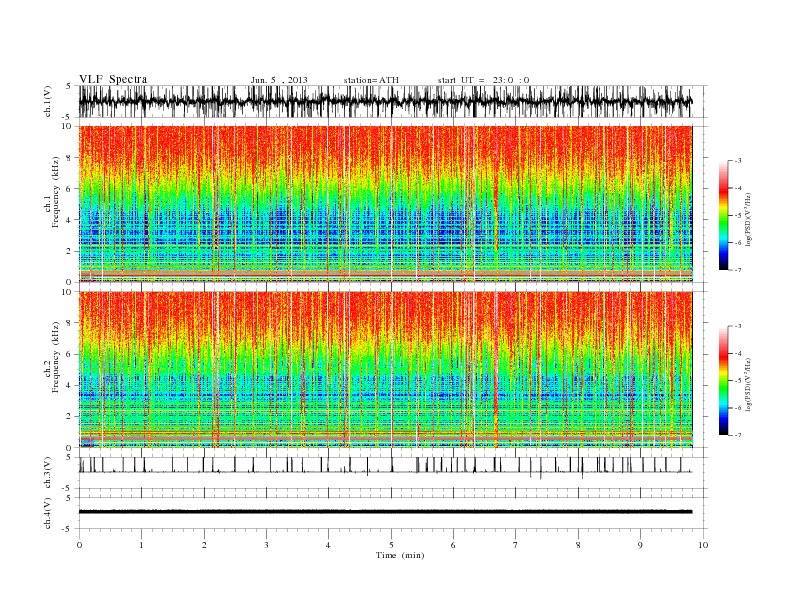Screen dimensions: 792x612
Task: Select the date text "Jun. 5 , 2013"
Action: click(x=279, y=80)
